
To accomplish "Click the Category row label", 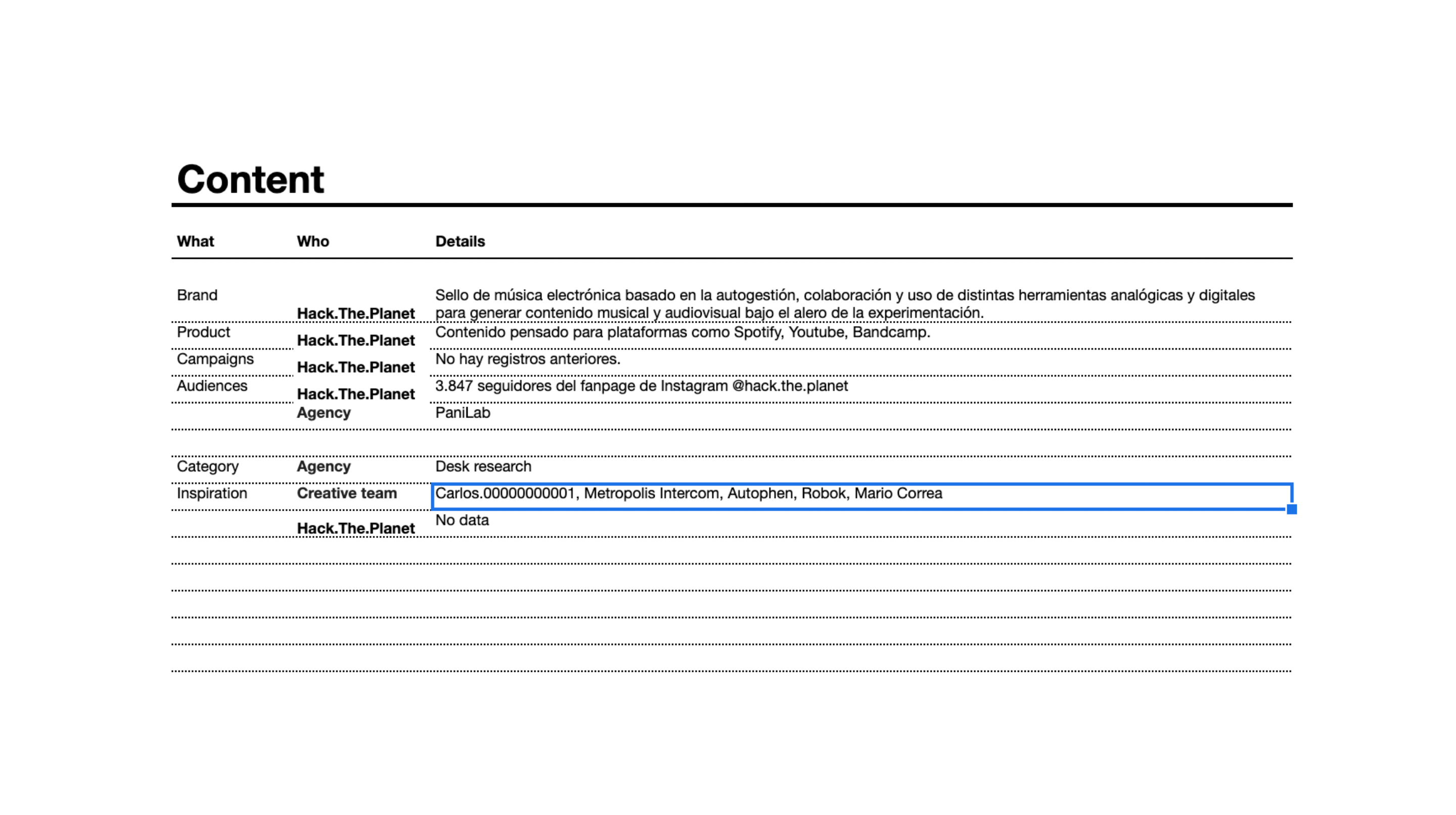I will point(207,467).
